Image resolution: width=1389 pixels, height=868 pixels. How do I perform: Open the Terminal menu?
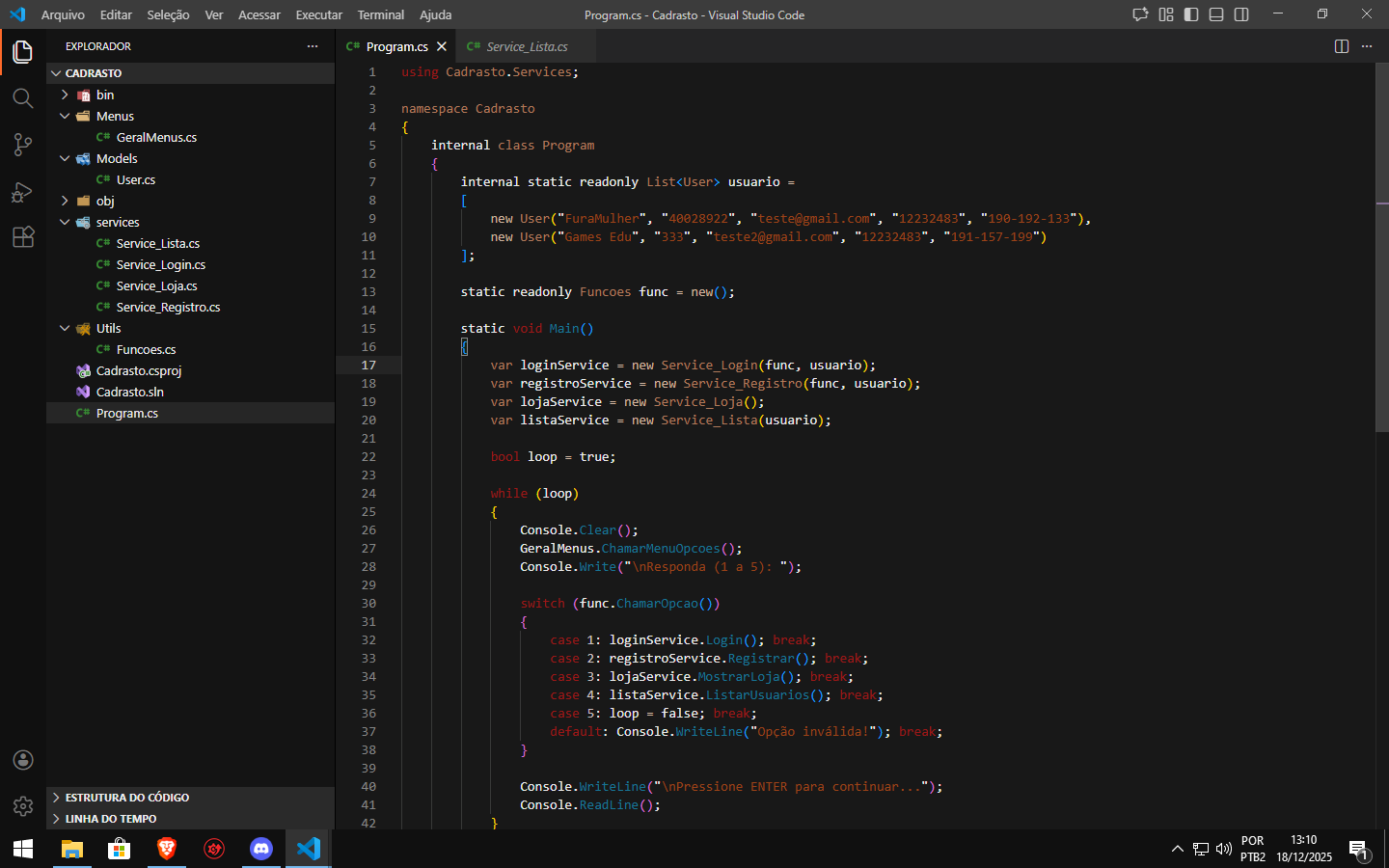[x=381, y=14]
